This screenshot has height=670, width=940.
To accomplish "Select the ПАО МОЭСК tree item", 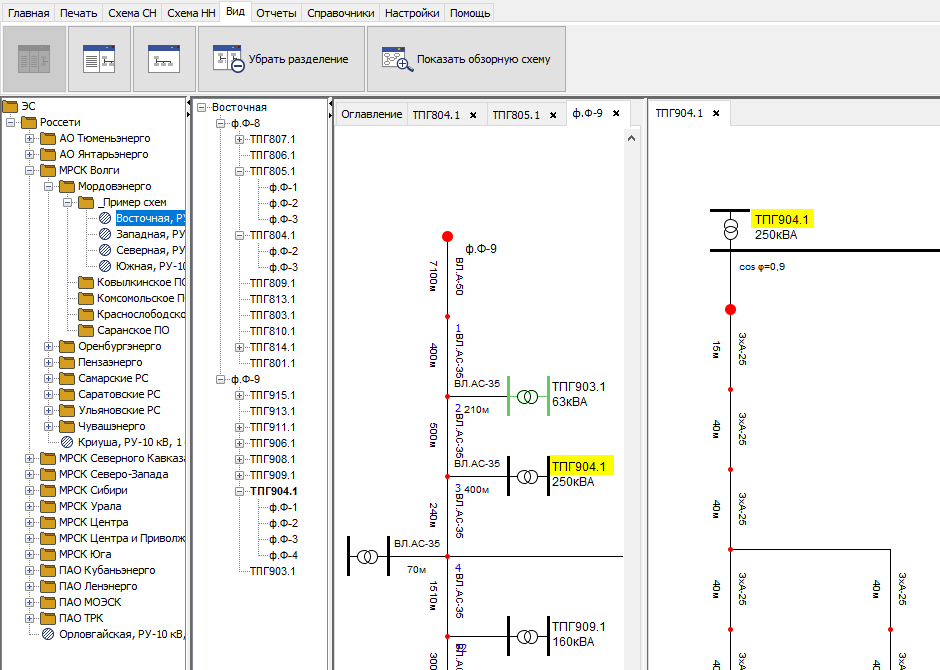I will coord(90,602).
